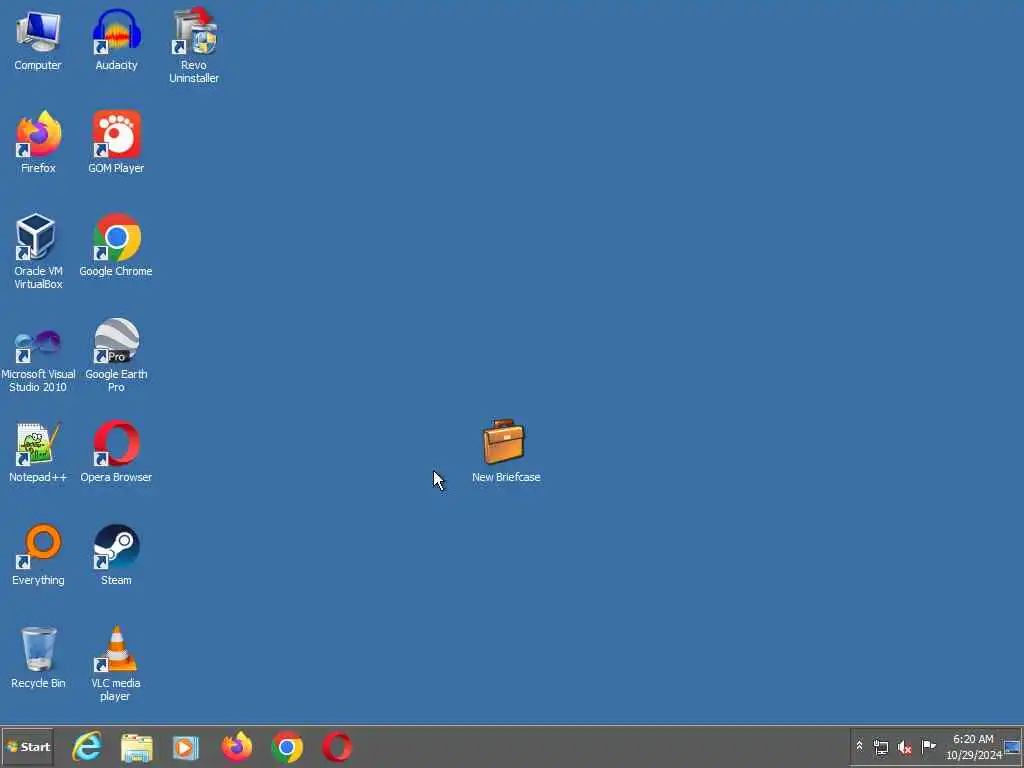Select the Notepad++ desktop icon

[x=38, y=452]
